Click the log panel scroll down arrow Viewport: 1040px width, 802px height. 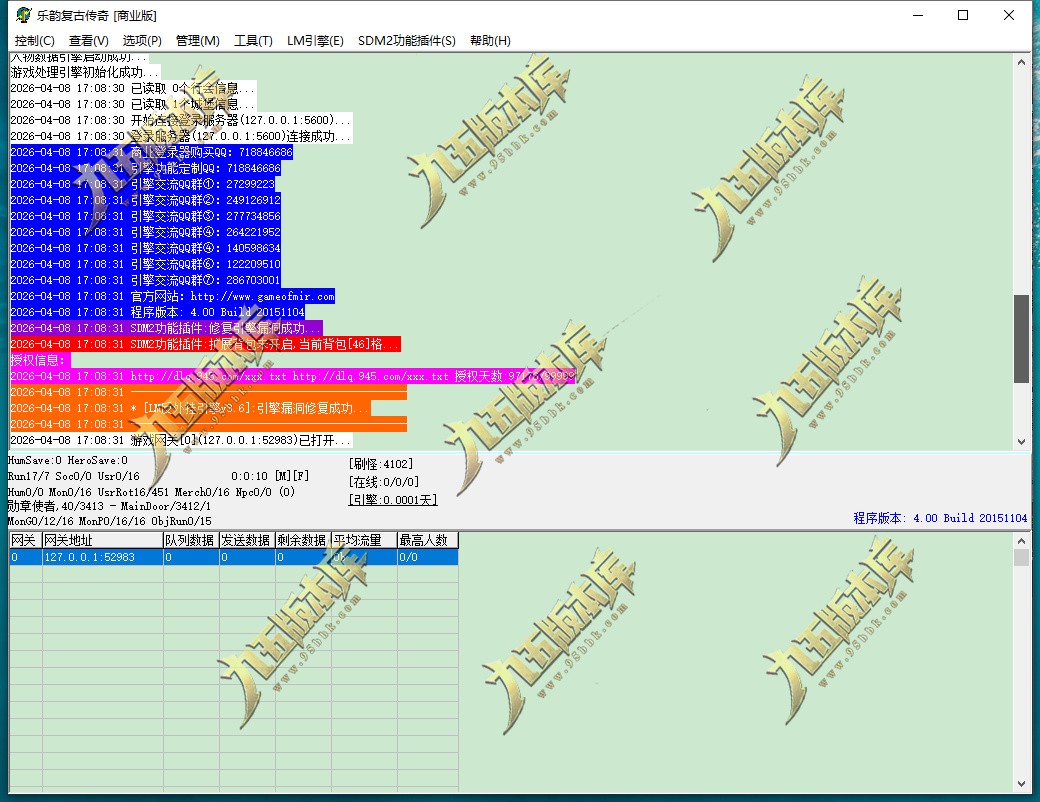(1021, 442)
